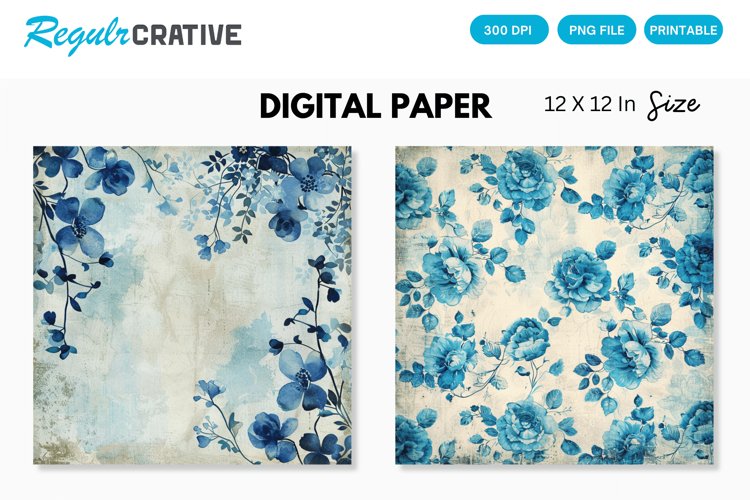Click the Regulr Crative logo
This screenshot has height=500, width=750.
[132, 34]
